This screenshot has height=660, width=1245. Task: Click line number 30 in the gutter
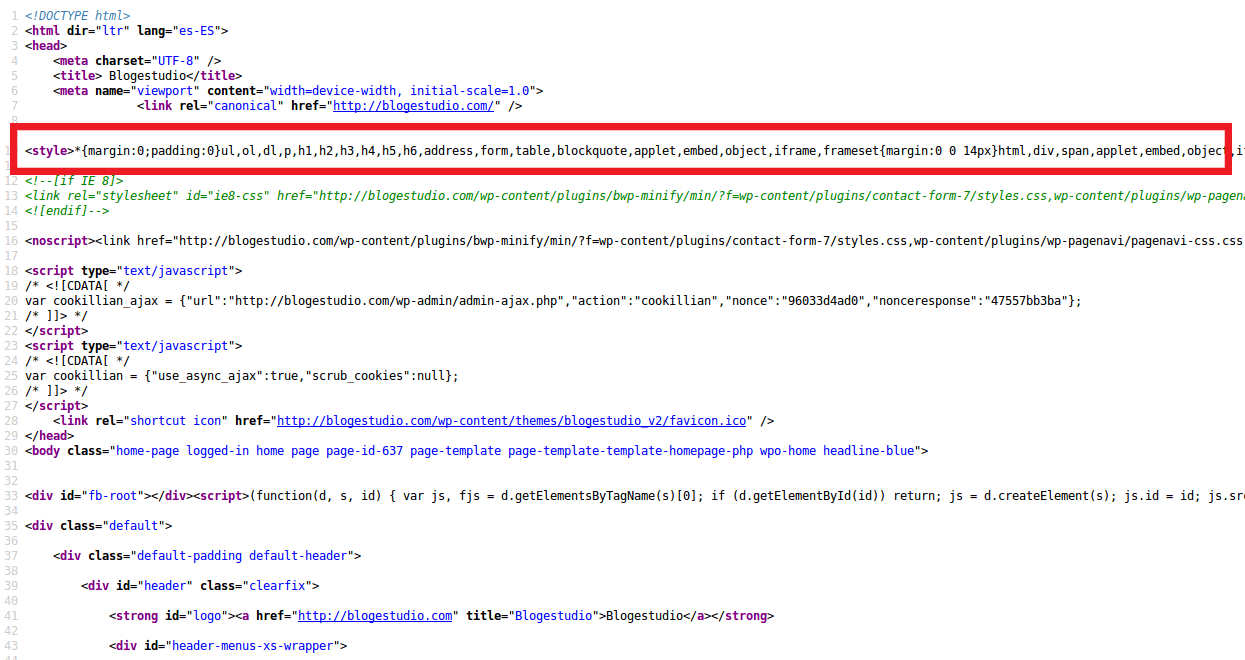click(10, 450)
